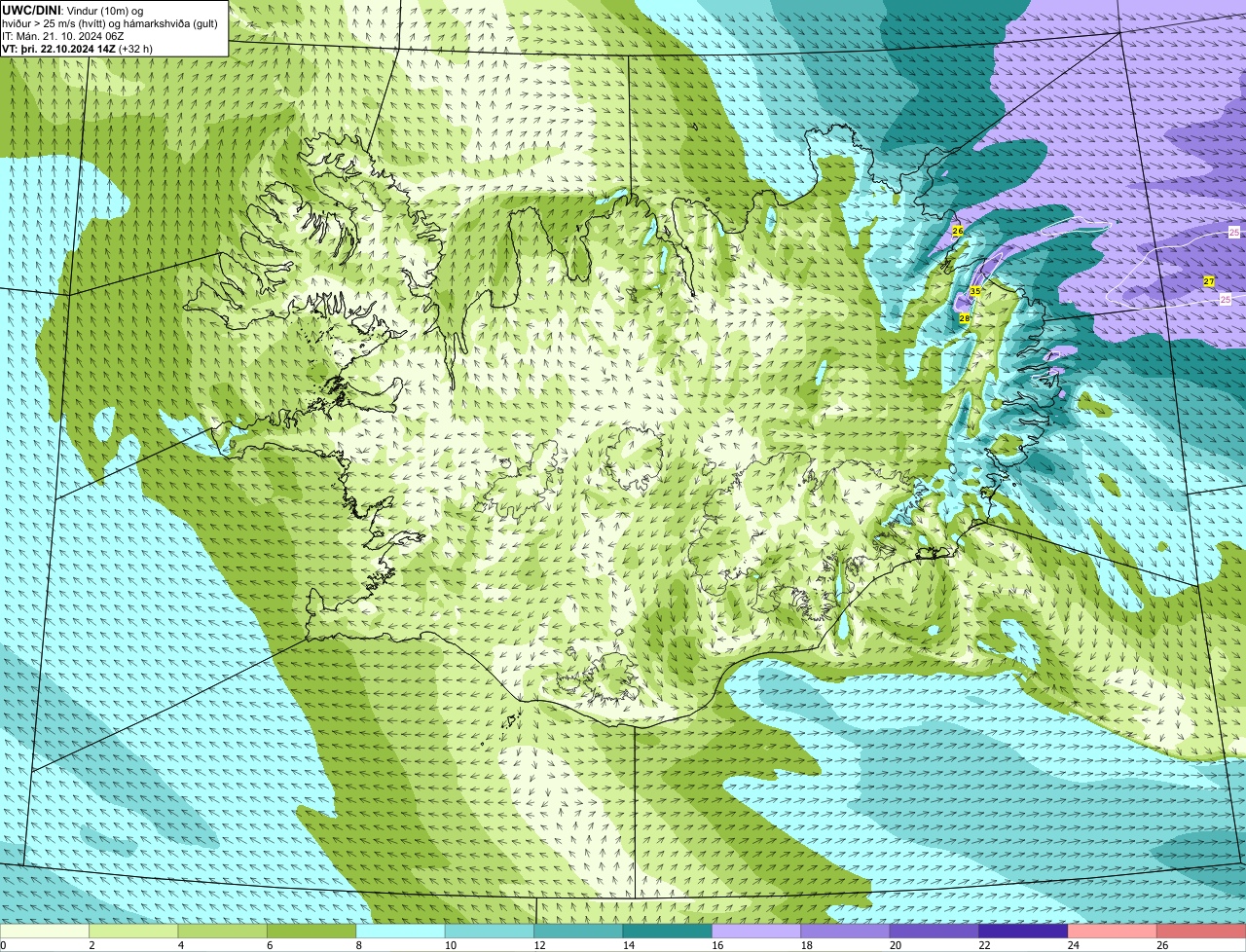Pick the 20–22 m/s violet legend swatch
Screen dimensions: 1246x952
pyautogui.click(x=934, y=931)
